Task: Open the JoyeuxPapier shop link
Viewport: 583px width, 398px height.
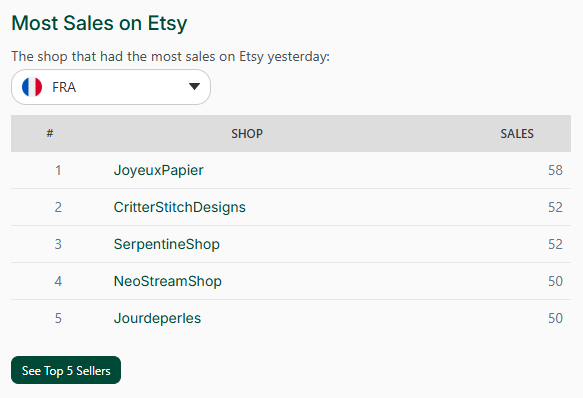Action: click(x=158, y=170)
